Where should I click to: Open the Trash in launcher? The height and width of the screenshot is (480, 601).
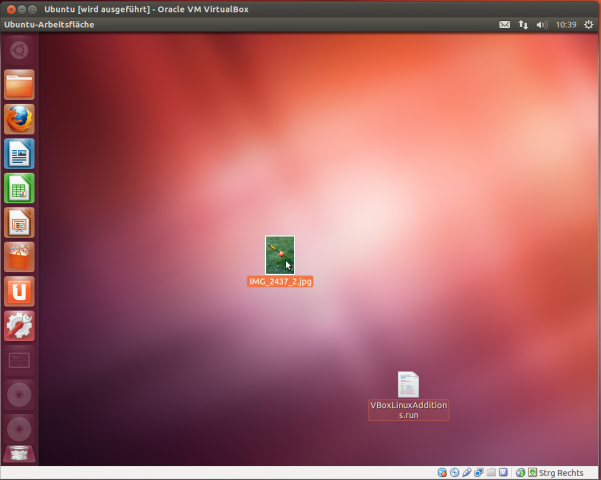pyautogui.click(x=19, y=453)
